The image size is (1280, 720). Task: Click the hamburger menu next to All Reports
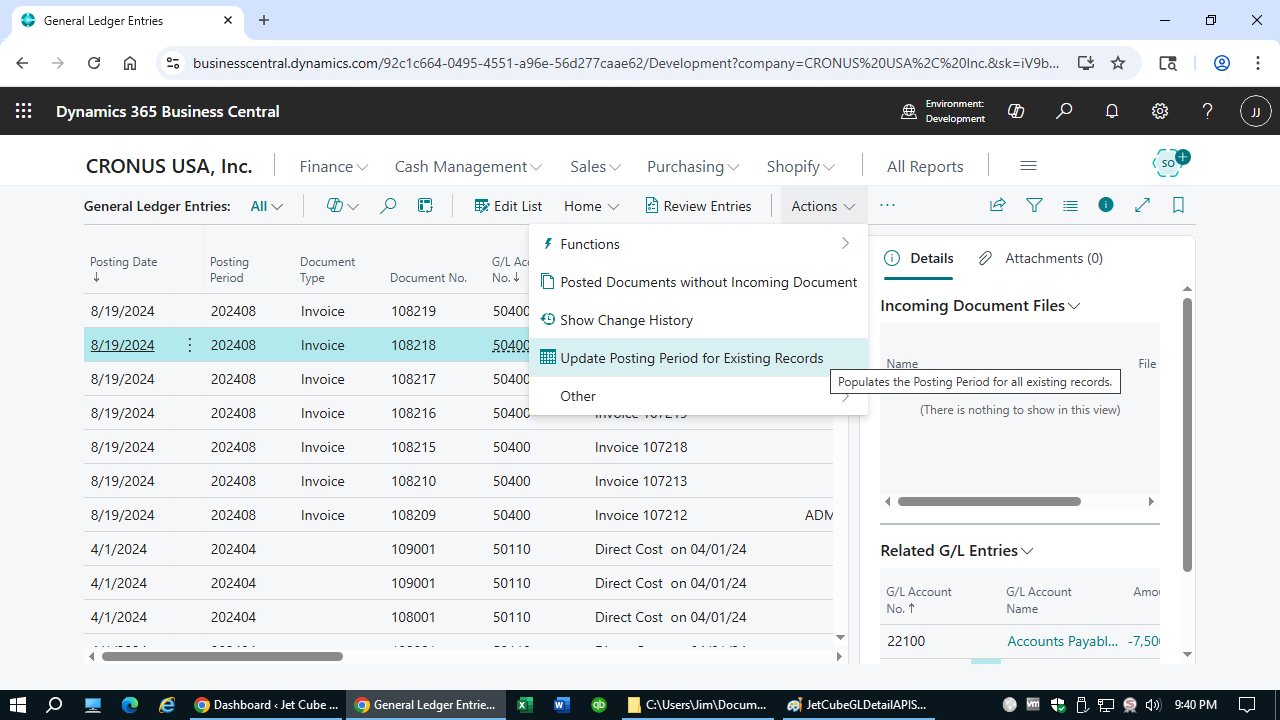[x=1028, y=166]
